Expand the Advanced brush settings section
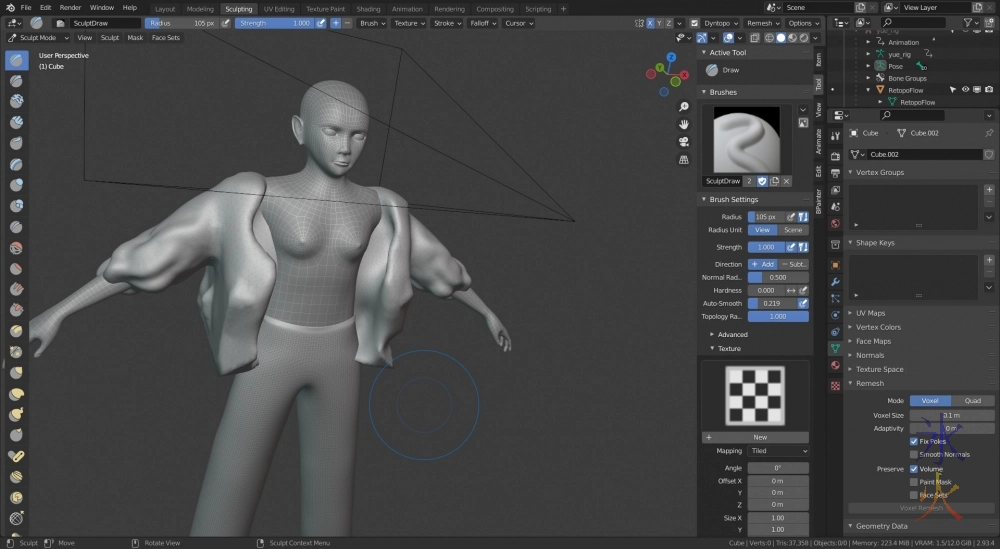Screen dimensions: 1000x549 [x=732, y=335]
